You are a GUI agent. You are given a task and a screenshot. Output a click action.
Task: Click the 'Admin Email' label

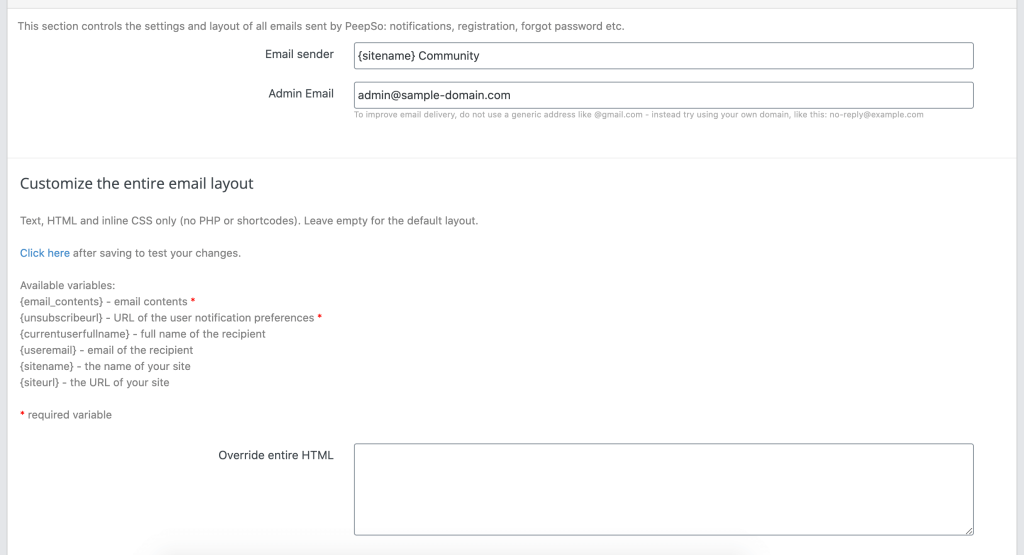tap(300, 93)
